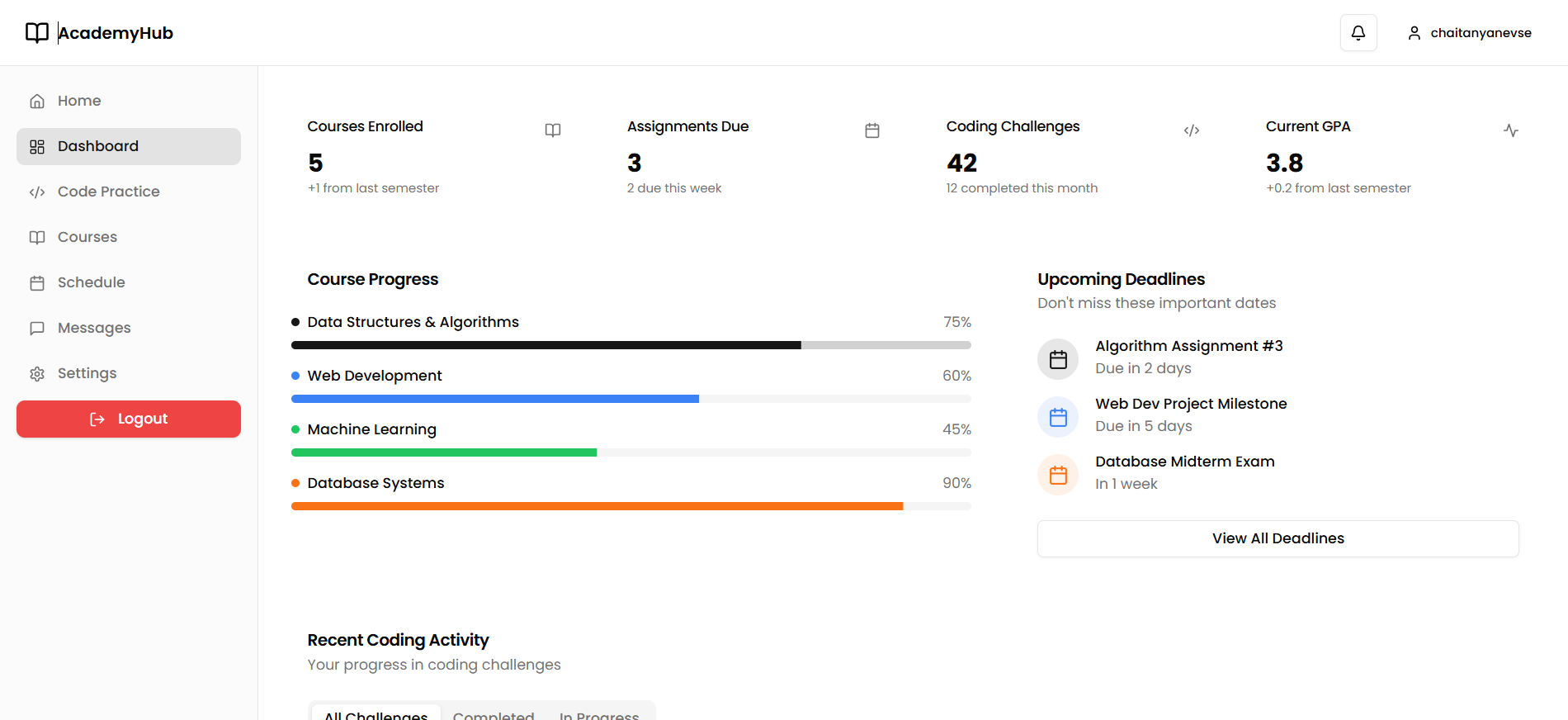Click the Database Systems course name
The height and width of the screenshot is (720, 1568).
pyautogui.click(x=375, y=483)
